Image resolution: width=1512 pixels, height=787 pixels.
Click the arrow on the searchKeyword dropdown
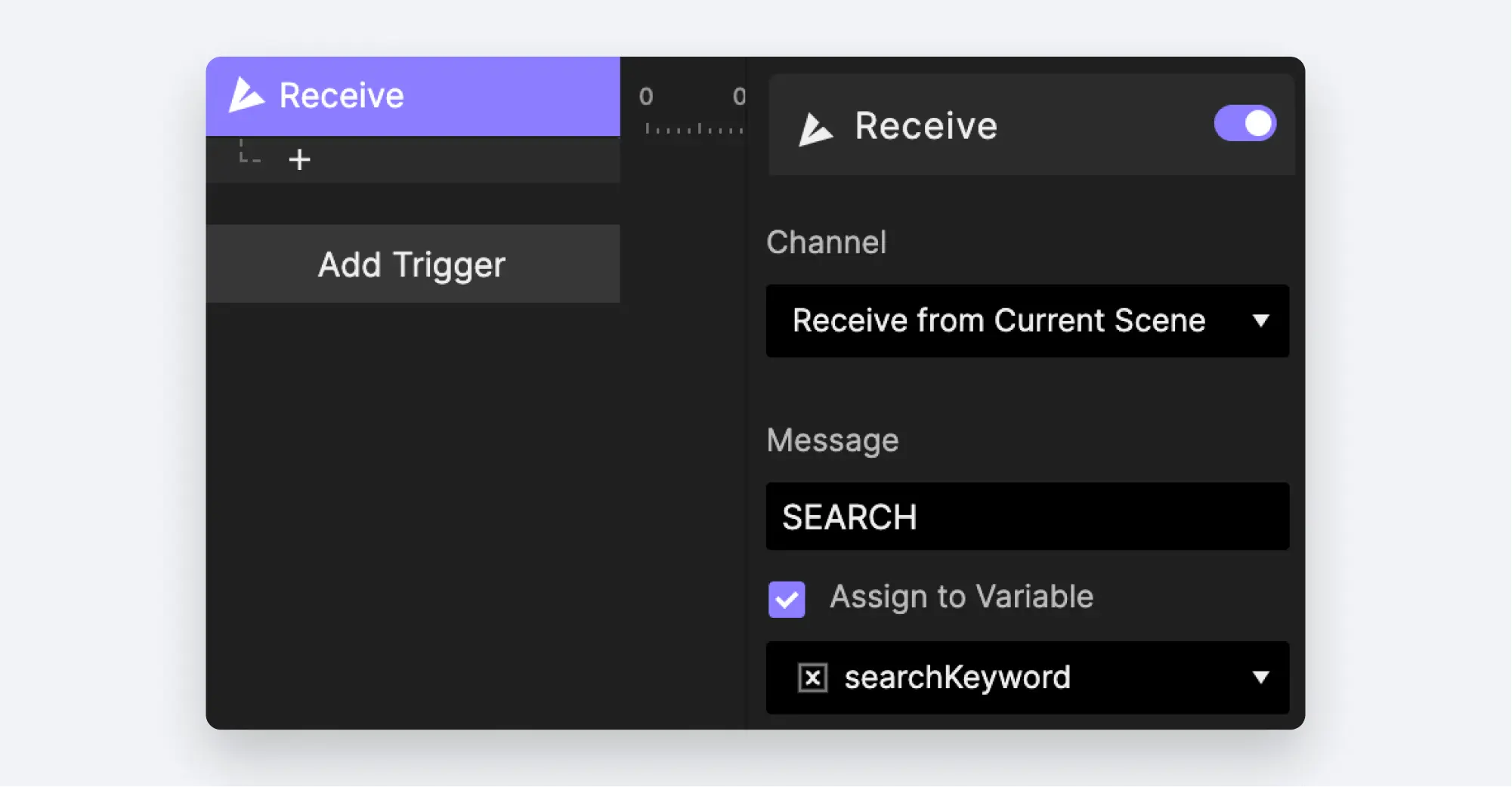coord(1260,677)
